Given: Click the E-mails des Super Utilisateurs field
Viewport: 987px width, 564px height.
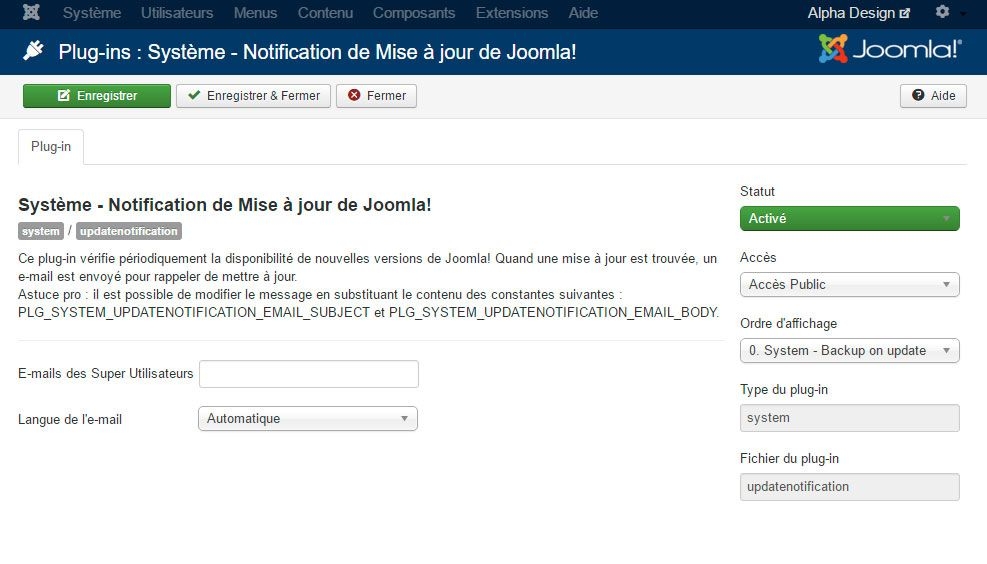Looking at the screenshot, I should click(308, 374).
